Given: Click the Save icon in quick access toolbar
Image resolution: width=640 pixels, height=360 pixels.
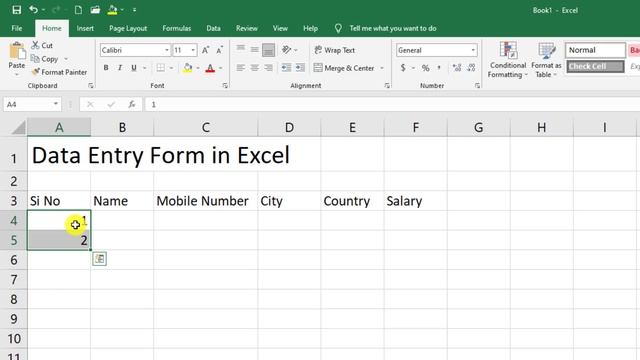Looking at the screenshot, I should pyautogui.click(x=16, y=10).
